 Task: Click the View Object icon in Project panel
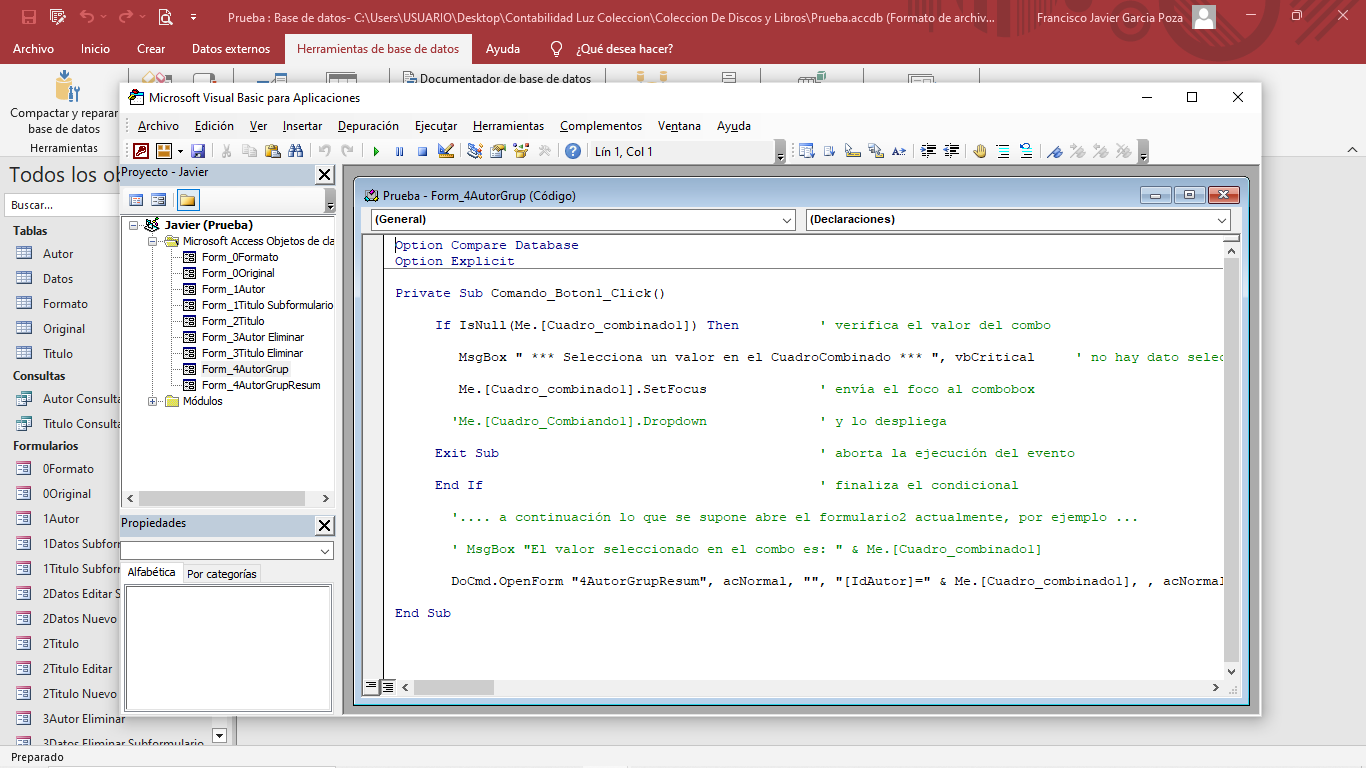[x=158, y=200]
